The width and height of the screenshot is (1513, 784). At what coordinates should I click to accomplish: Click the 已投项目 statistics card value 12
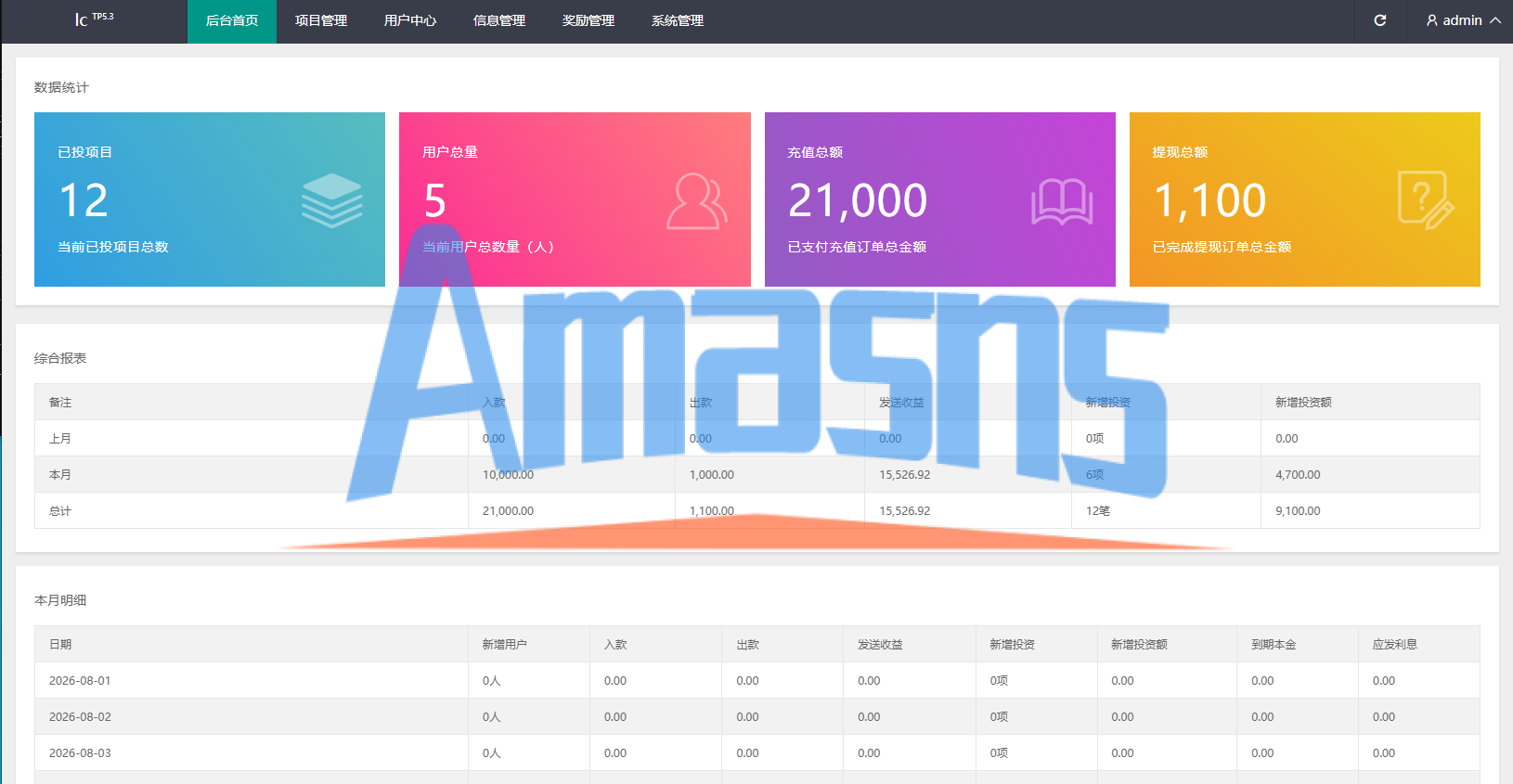[x=84, y=200]
